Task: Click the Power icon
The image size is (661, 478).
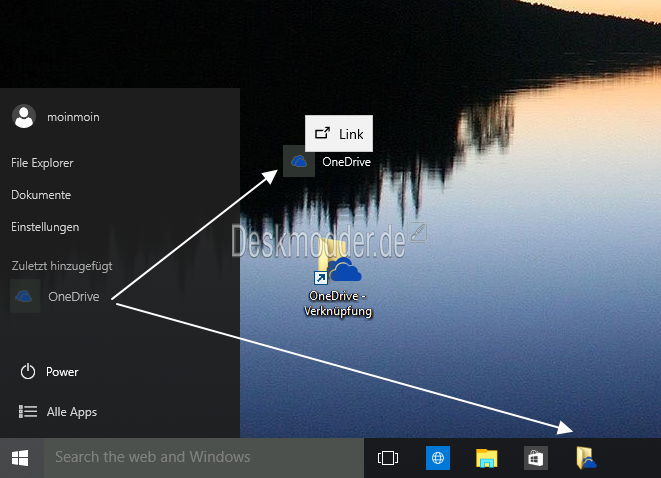Action: tap(28, 371)
